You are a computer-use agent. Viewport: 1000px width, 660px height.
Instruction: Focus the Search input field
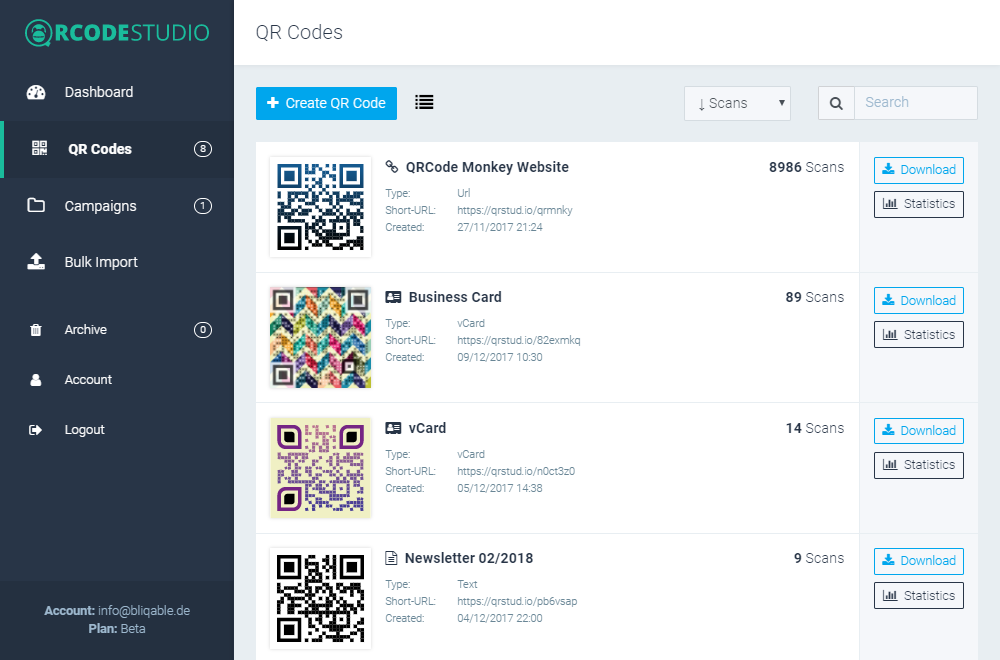(x=915, y=103)
